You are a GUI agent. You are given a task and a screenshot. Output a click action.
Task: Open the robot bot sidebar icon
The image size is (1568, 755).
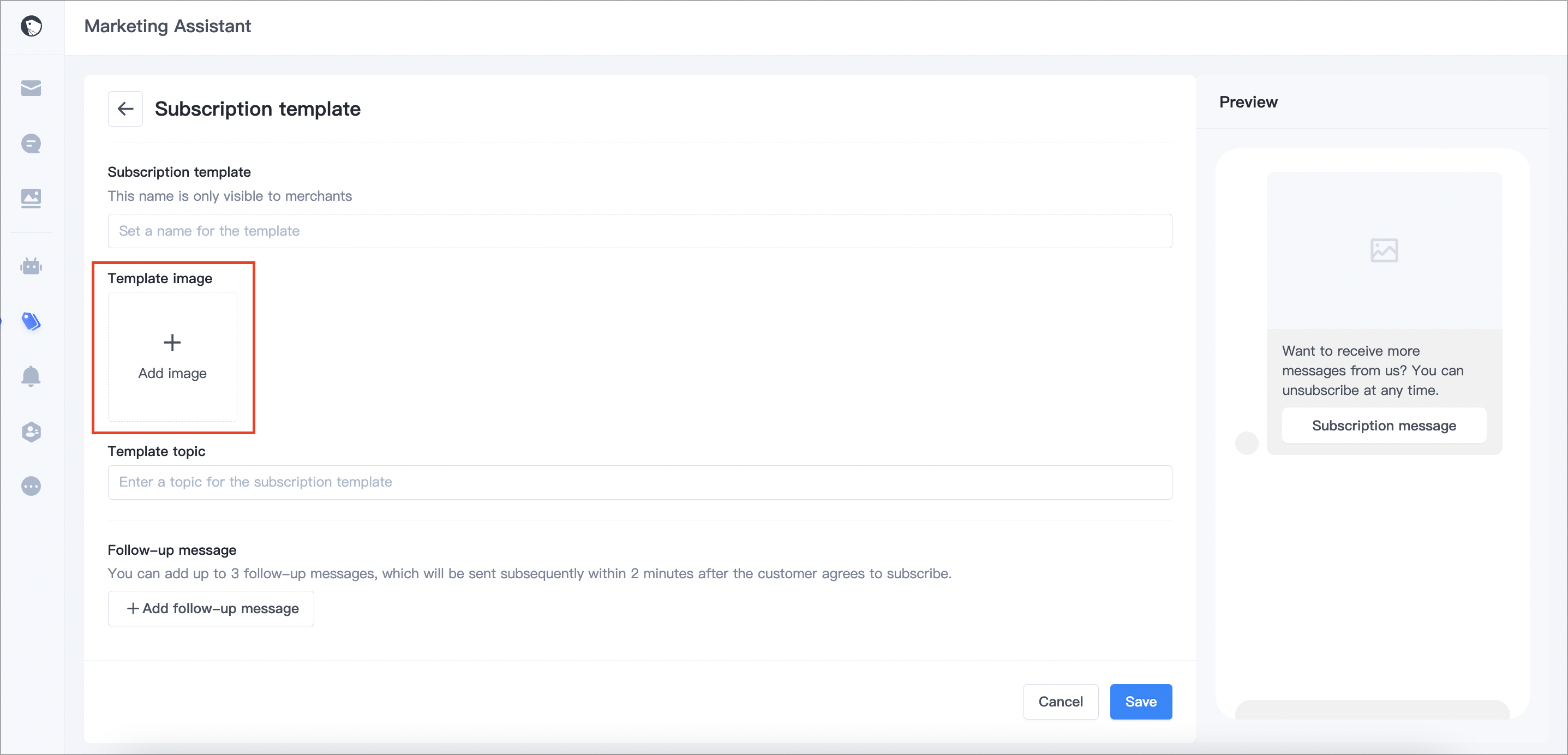pos(31,266)
